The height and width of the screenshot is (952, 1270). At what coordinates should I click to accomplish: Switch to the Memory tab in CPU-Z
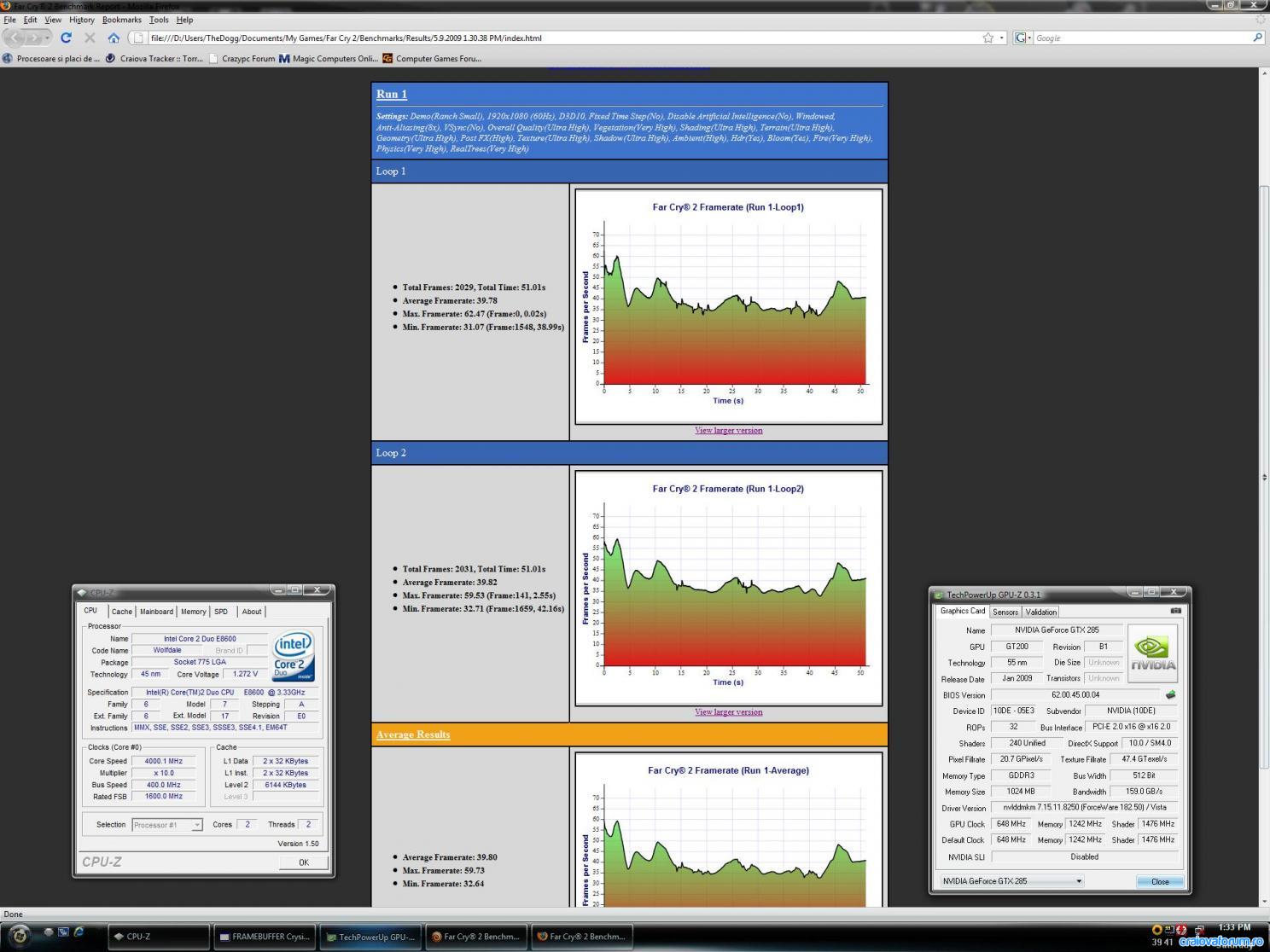(x=193, y=612)
